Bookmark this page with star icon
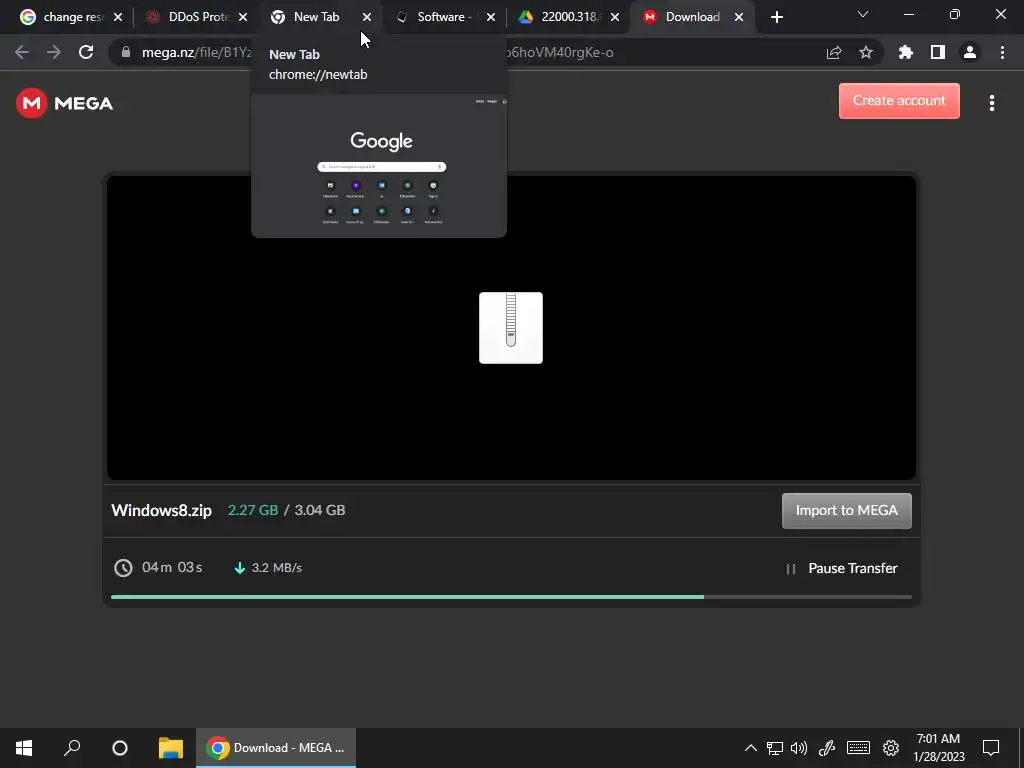Viewport: 1024px width, 768px height. [866, 52]
